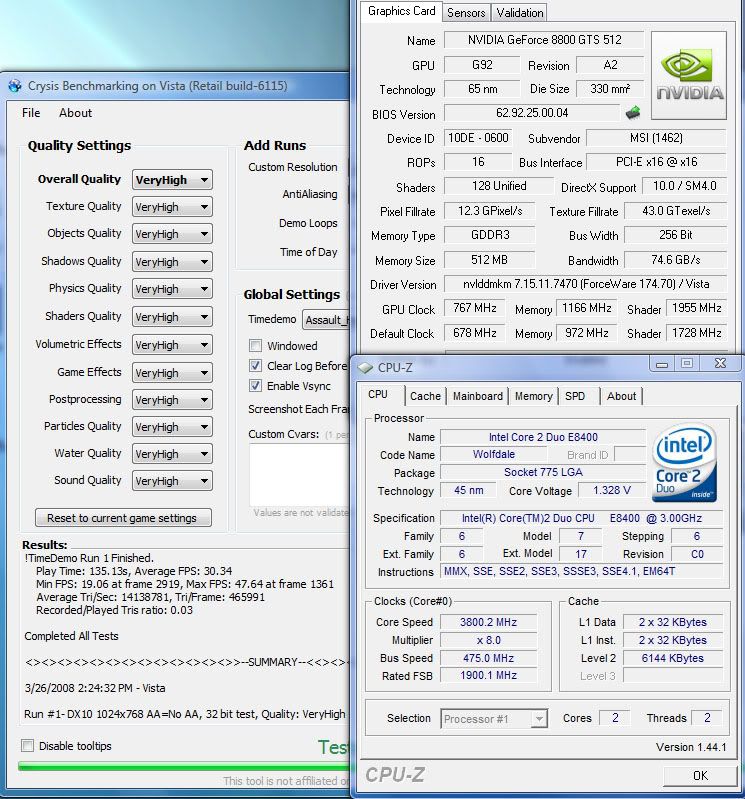Open the Physics Quality dropdown

coord(172,289)
